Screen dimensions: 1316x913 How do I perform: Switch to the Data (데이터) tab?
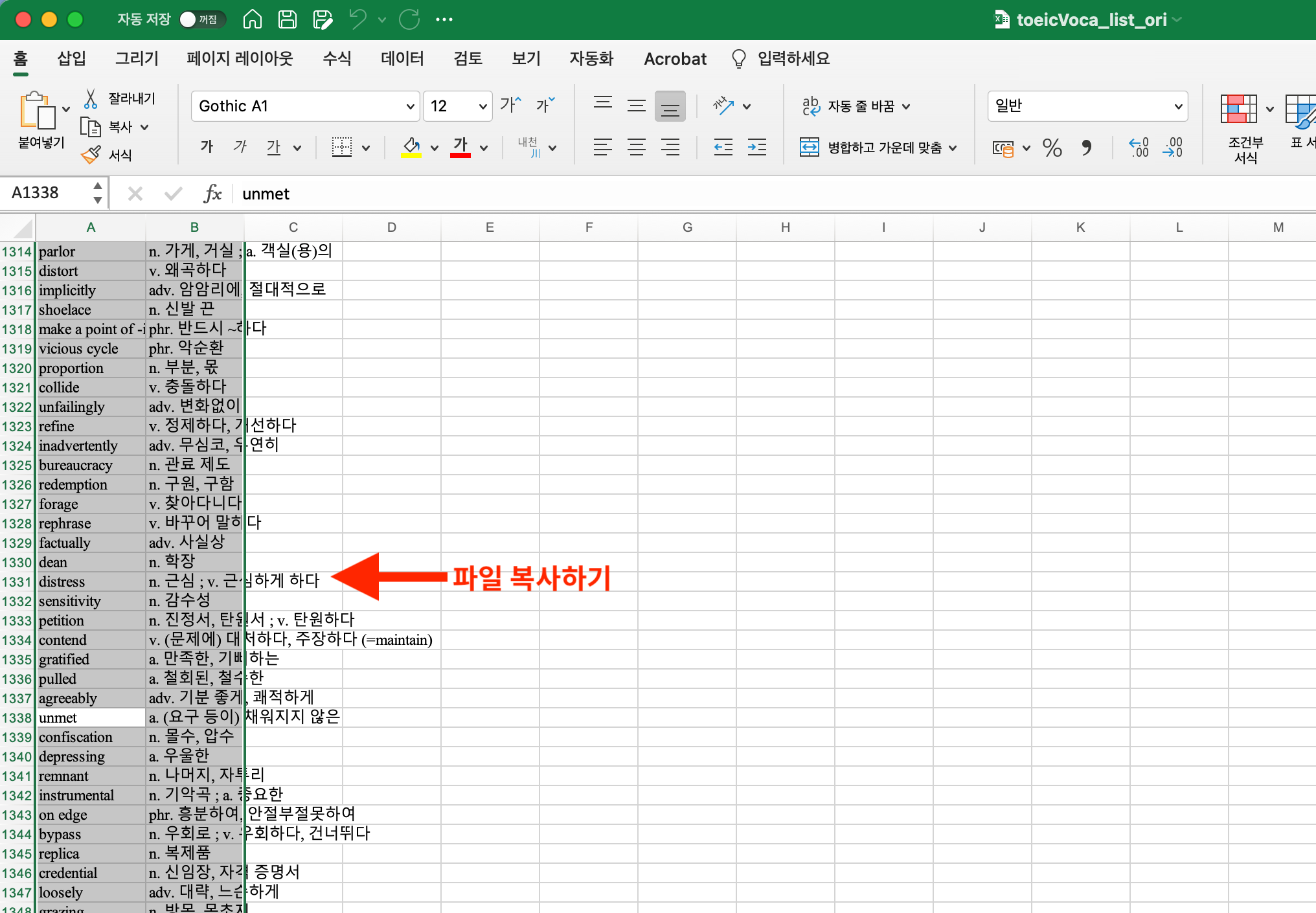[402, 59]
